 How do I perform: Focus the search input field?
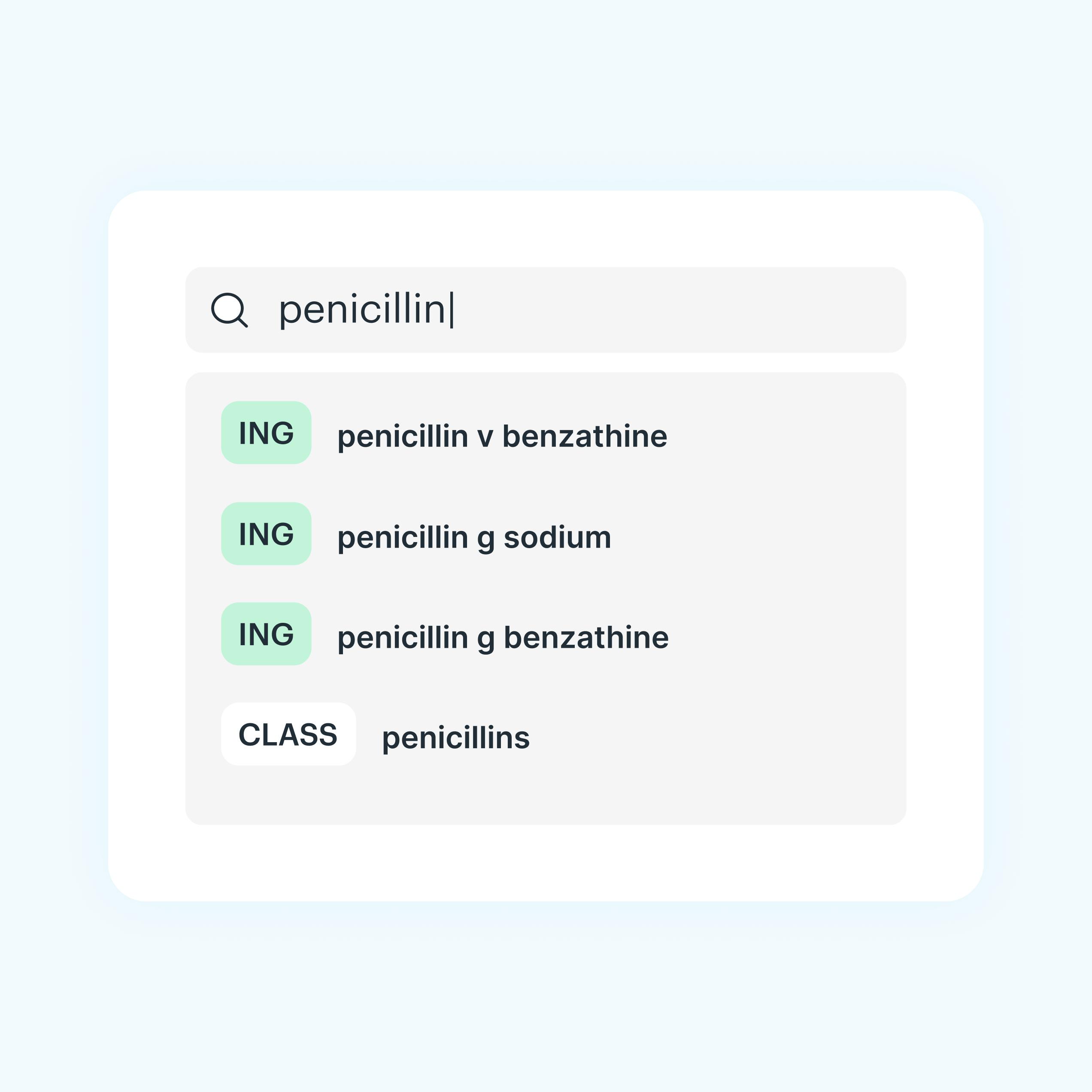point(565,310)
